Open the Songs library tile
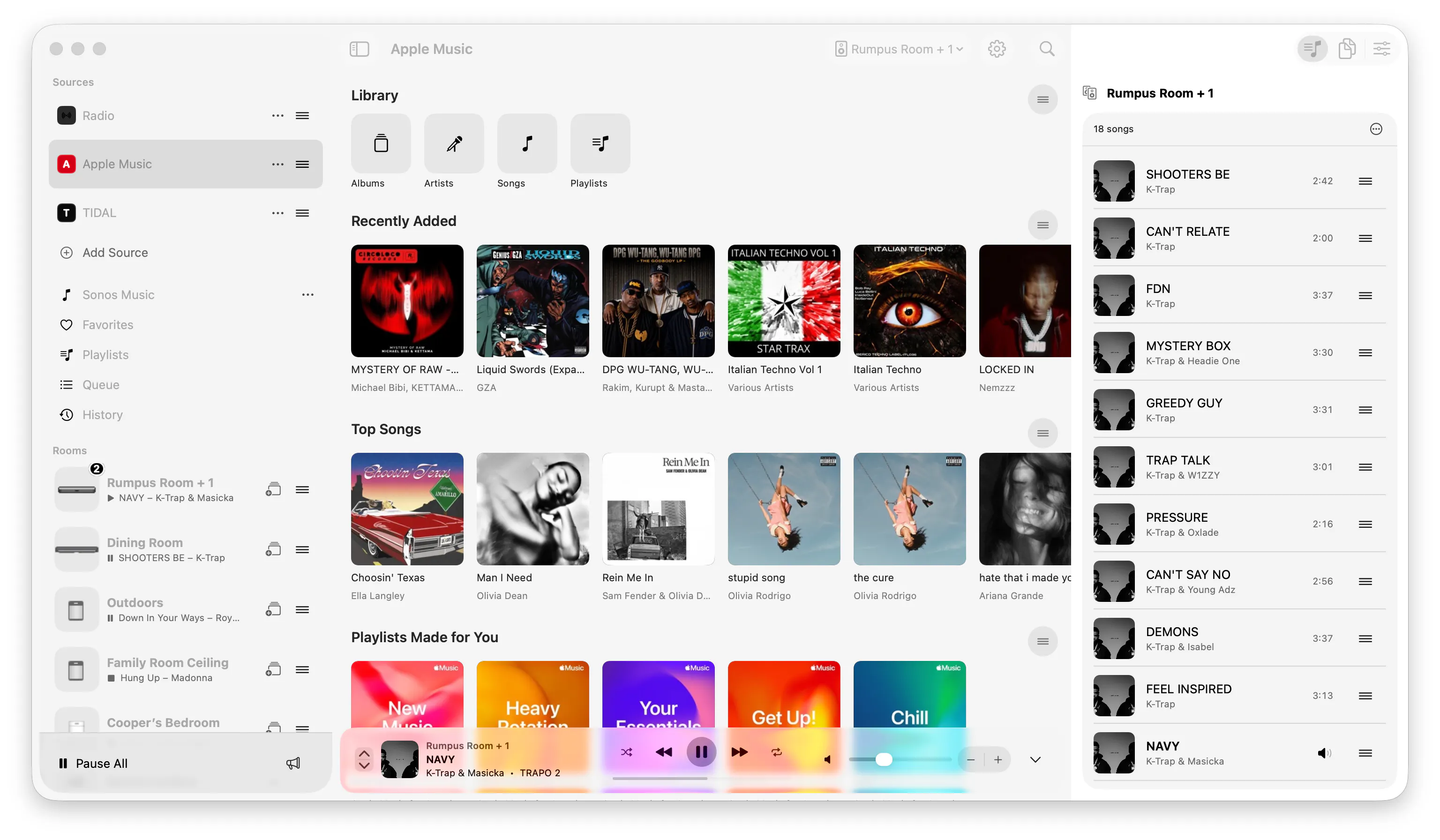Viewport: 1440px width, 840px height. [x=527, y=143]
